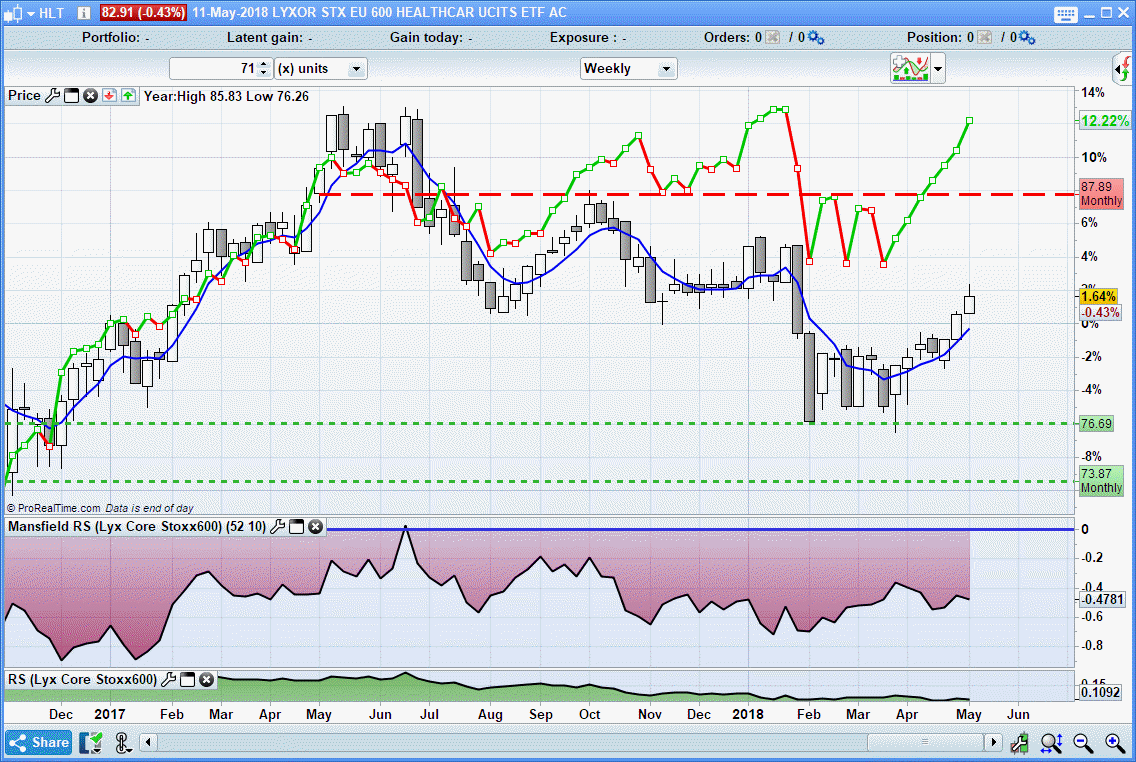Close position via the Position X icon
Screen dimensions: 1136x762
coord(984,38)
